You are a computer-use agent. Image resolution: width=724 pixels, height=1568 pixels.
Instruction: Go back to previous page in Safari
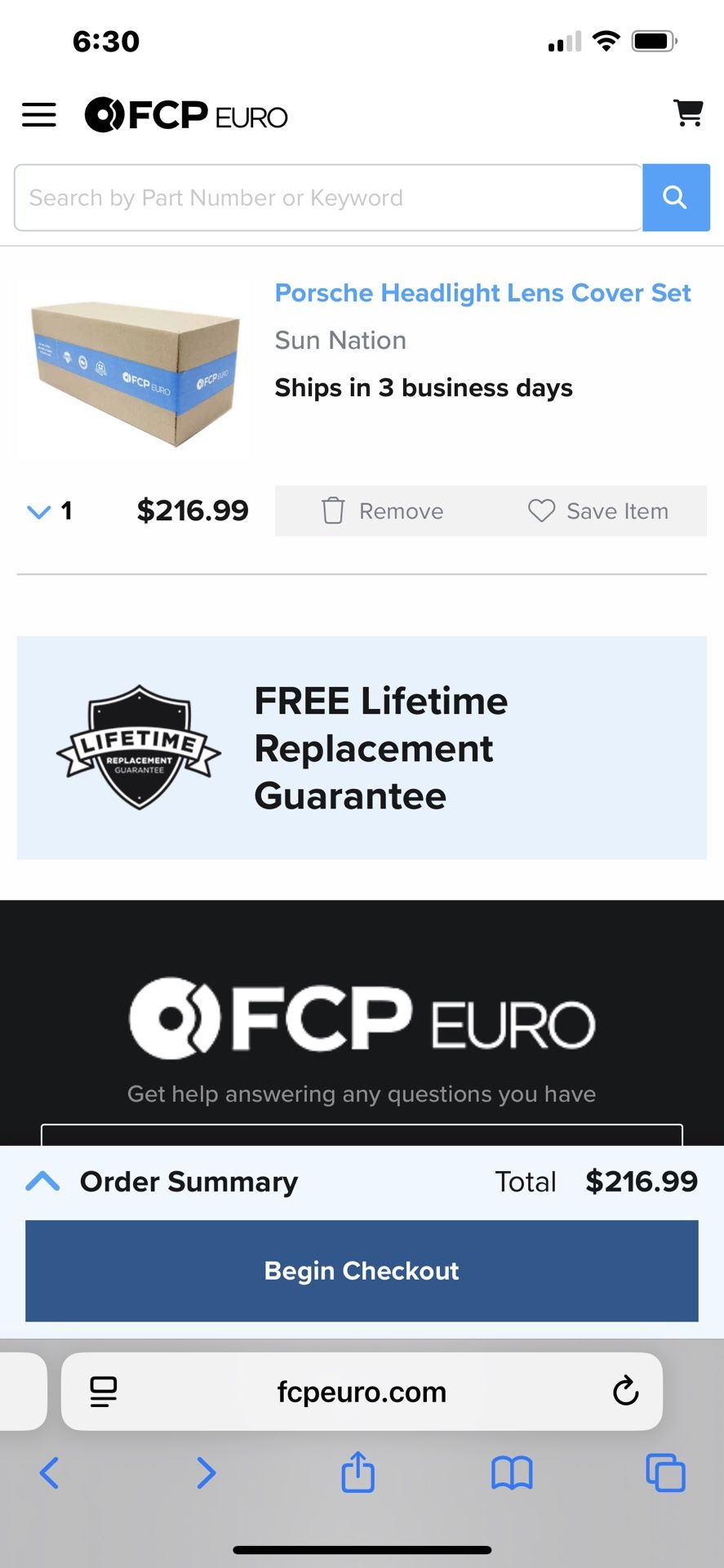(x=49, y=1472)
